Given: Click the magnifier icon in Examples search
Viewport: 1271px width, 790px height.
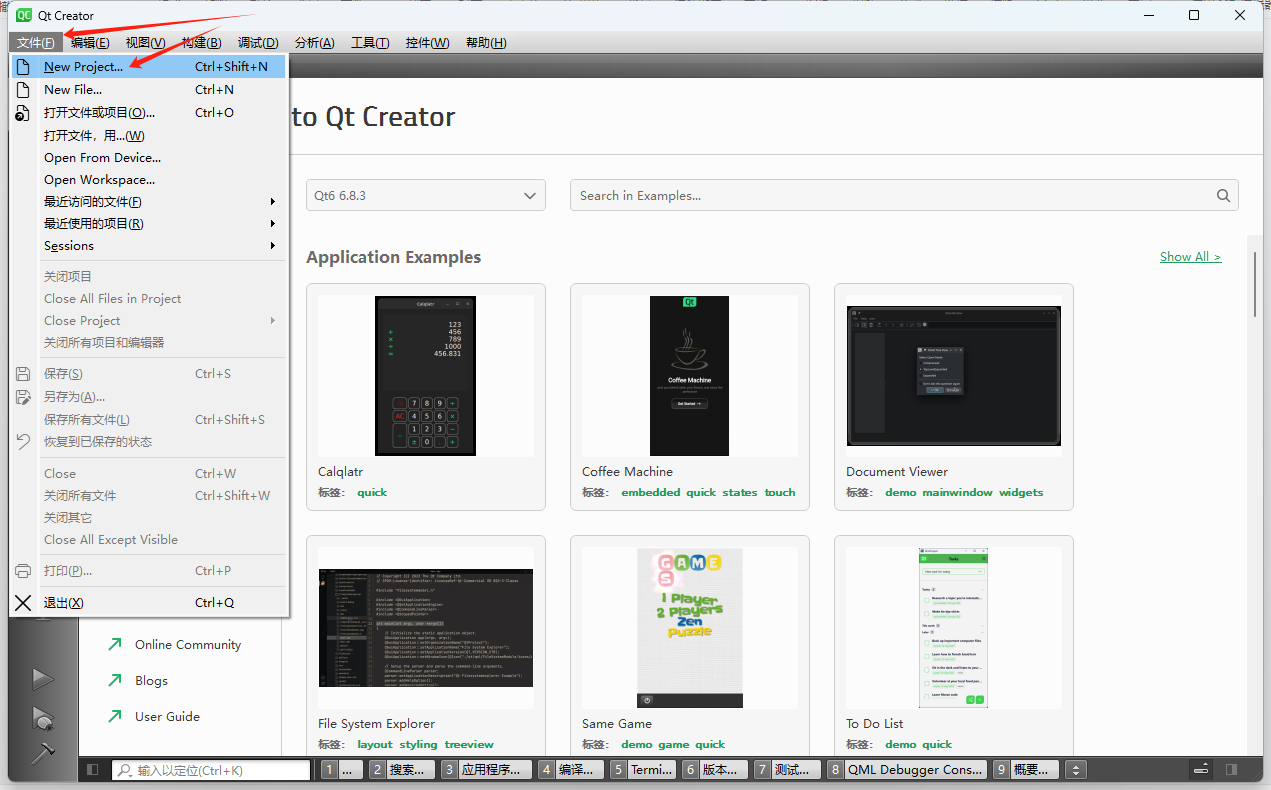Looking at the screenshot, I should click(1223, 196).
